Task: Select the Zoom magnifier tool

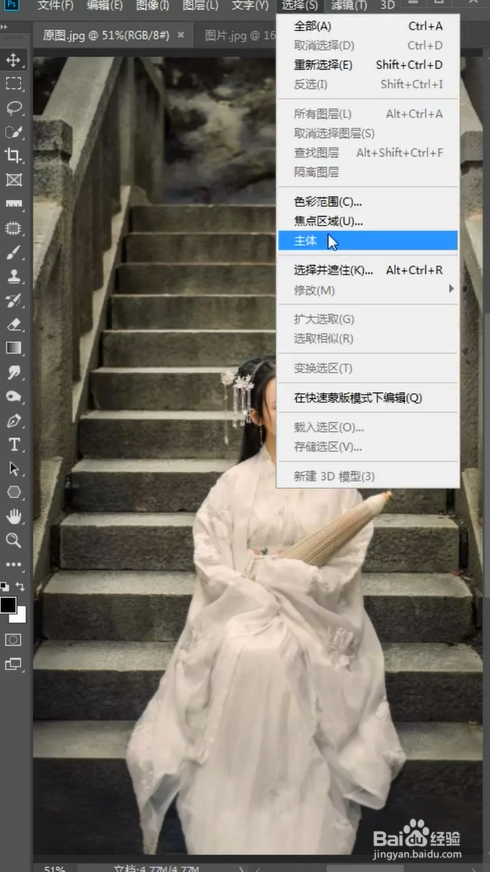Action: point(13,540)
